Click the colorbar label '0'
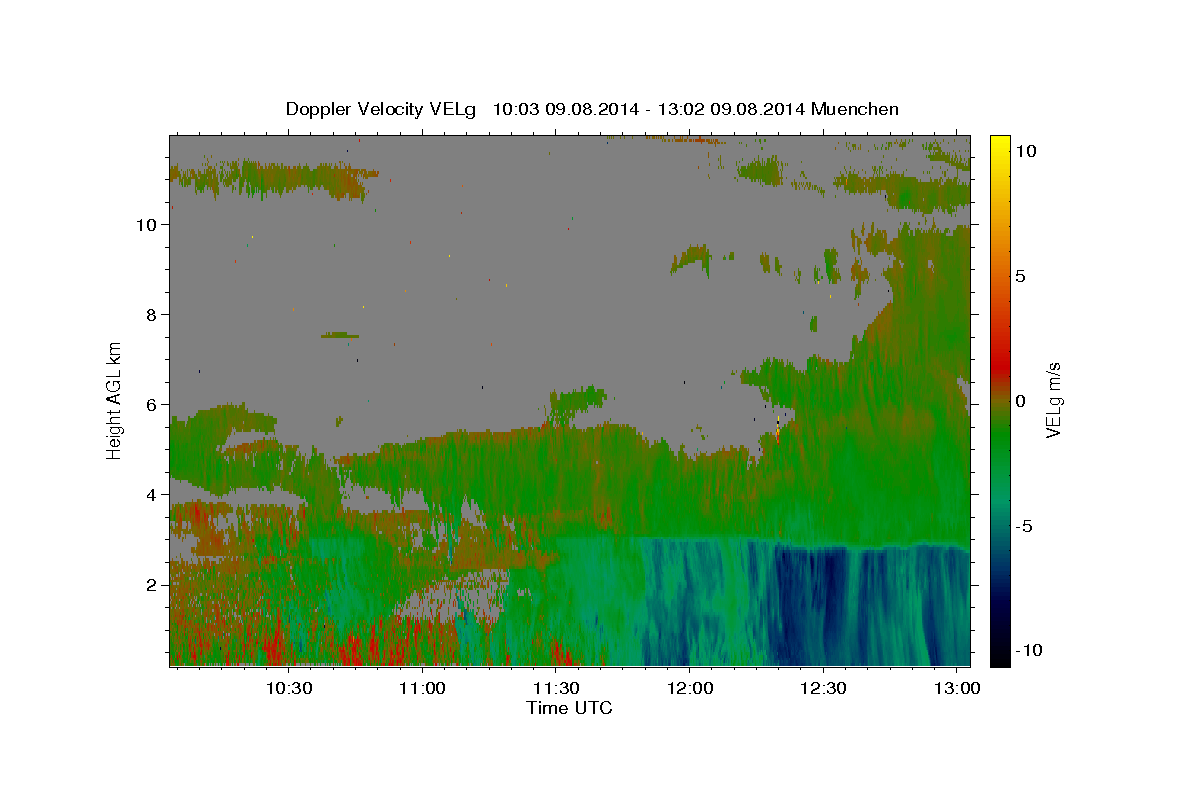Viewport: 1200px width, 800px height. point(1020,401)
